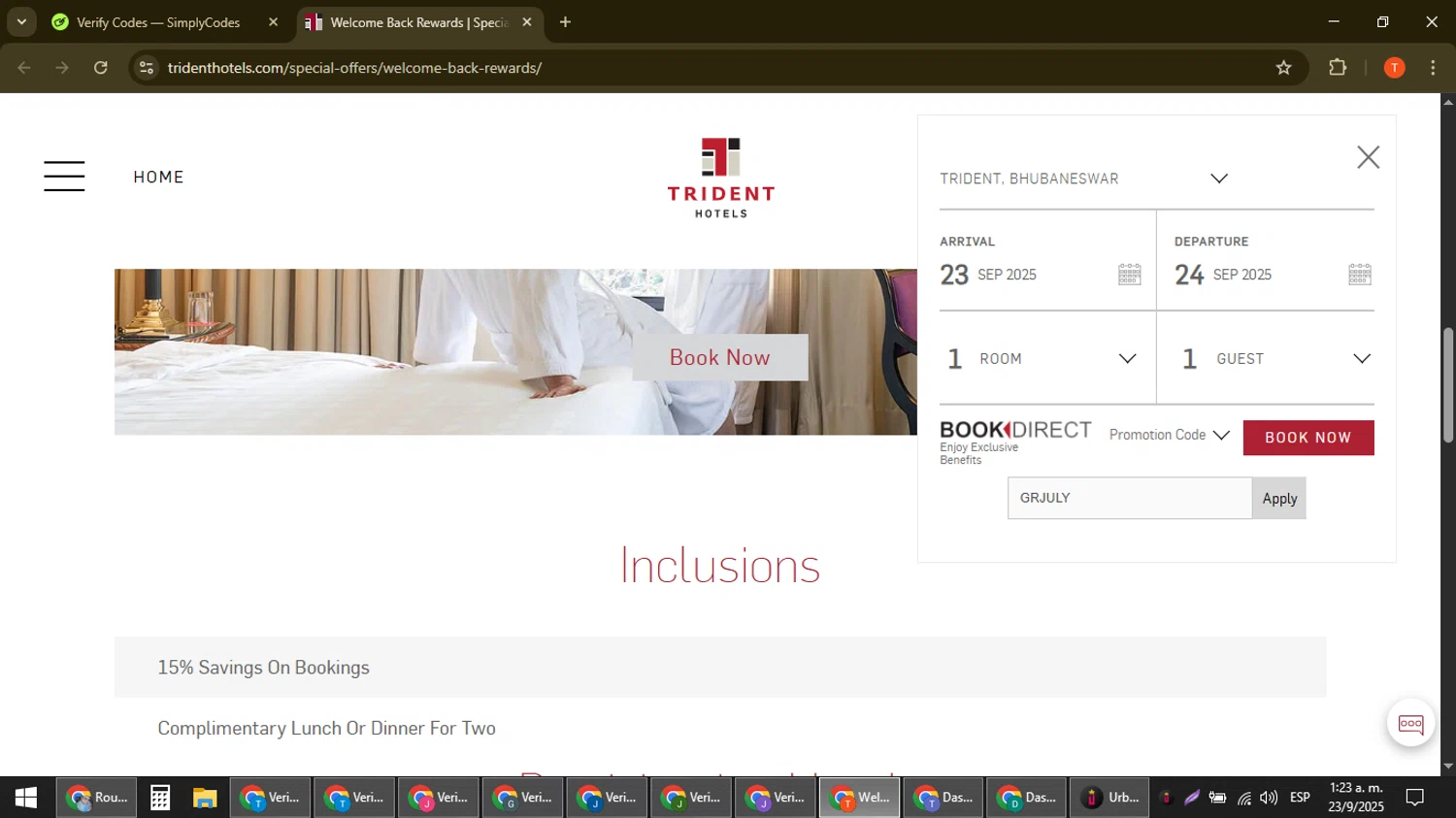This screenshot has width=1456, height=818.
Task: Close the Welcome Back Rewards tab
Action: pyautogui.click(x=527, y=22)
